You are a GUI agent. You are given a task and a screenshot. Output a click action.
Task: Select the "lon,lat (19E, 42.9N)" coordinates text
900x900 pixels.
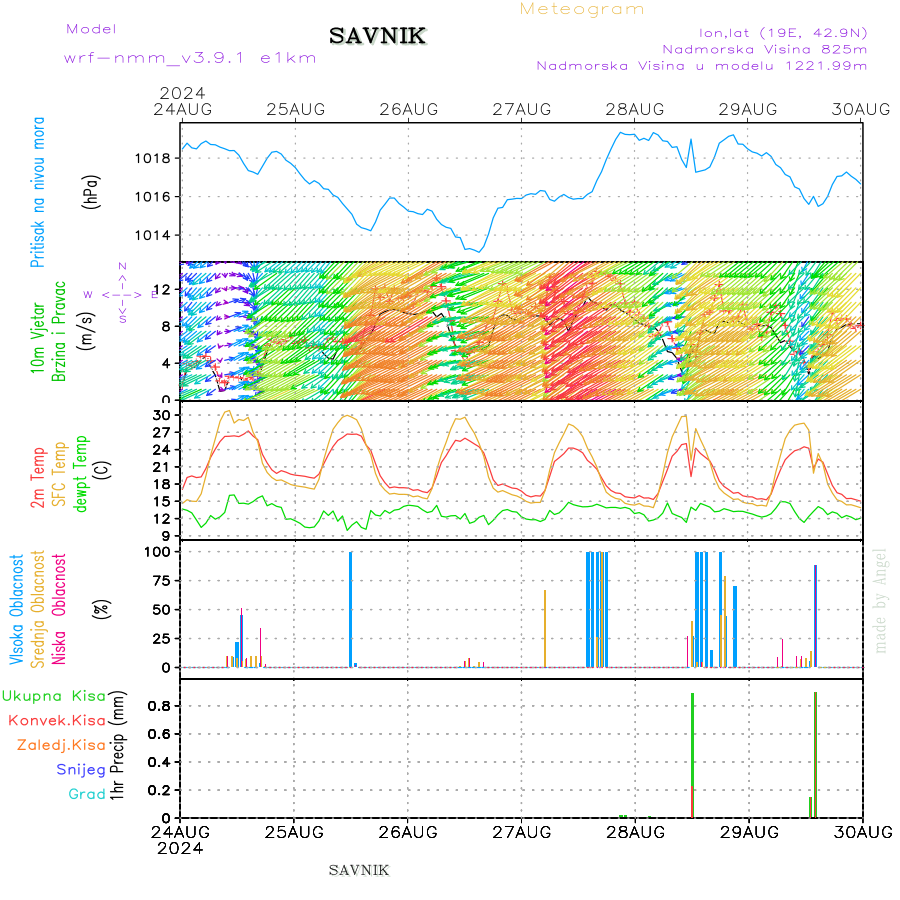[x=783, y=33]
